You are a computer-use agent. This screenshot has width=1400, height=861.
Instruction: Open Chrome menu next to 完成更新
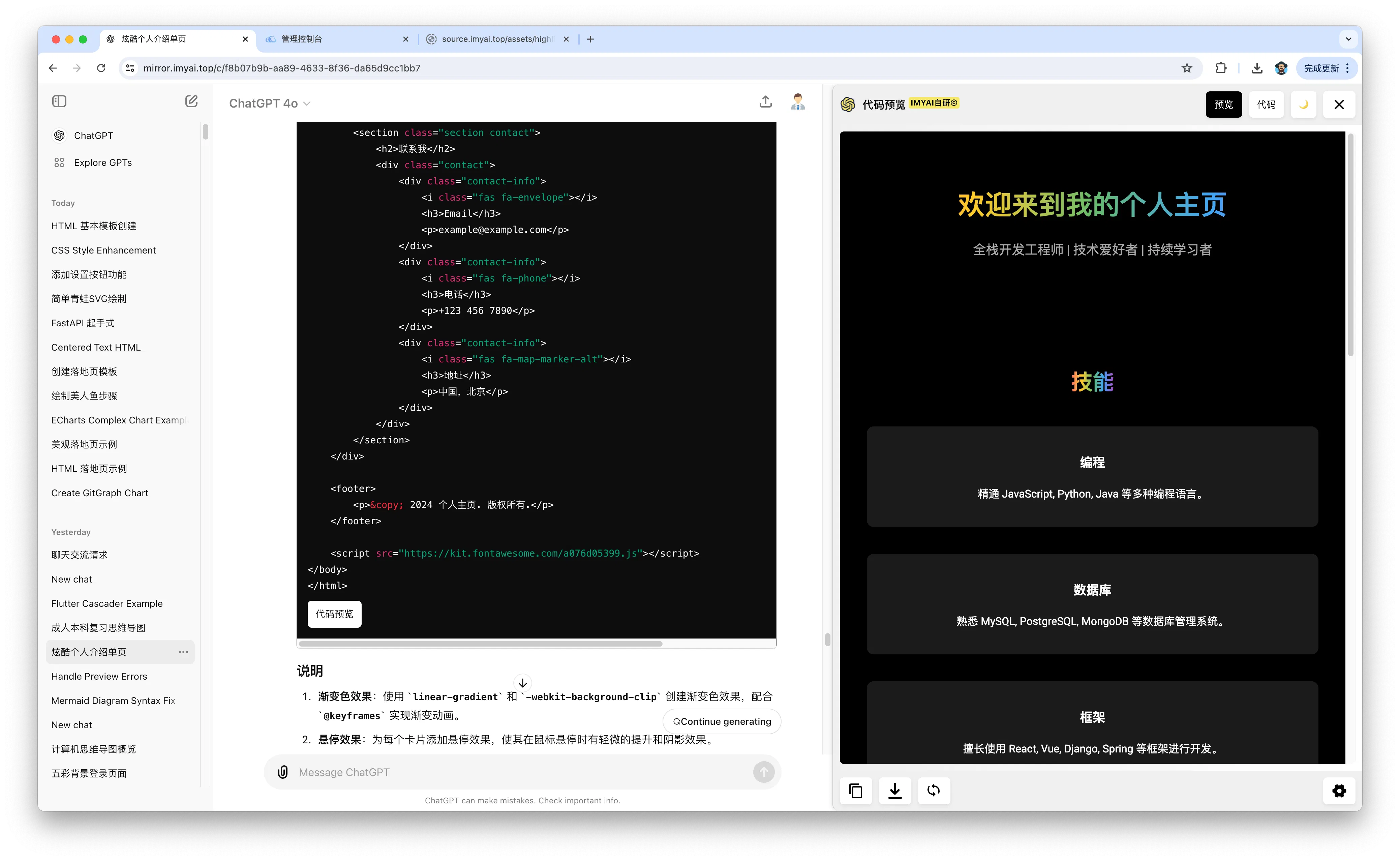[x=1348, y=68]
